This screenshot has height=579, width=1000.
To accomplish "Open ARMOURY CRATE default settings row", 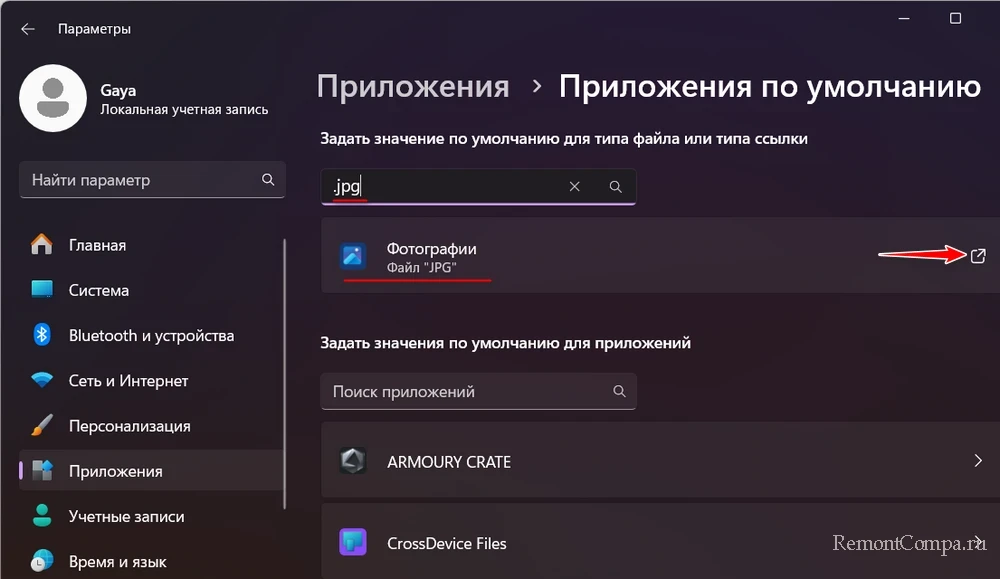I will [x=660, y=460].
